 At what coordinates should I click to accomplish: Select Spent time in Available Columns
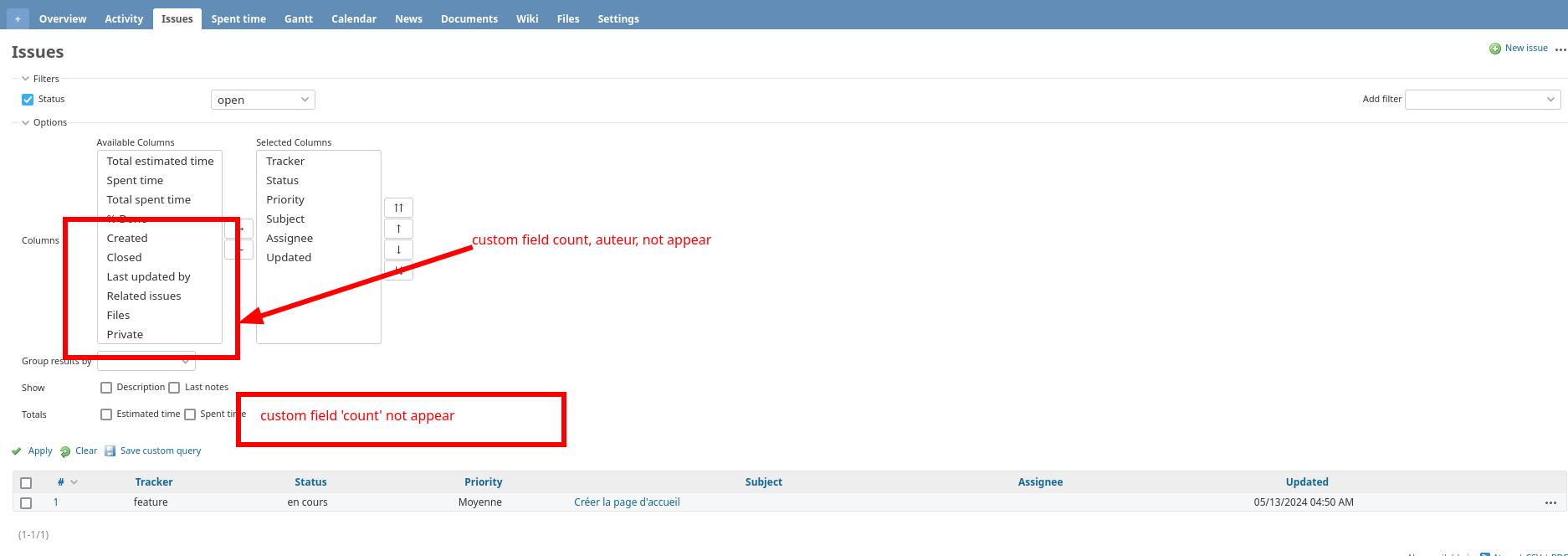point(160,180)
